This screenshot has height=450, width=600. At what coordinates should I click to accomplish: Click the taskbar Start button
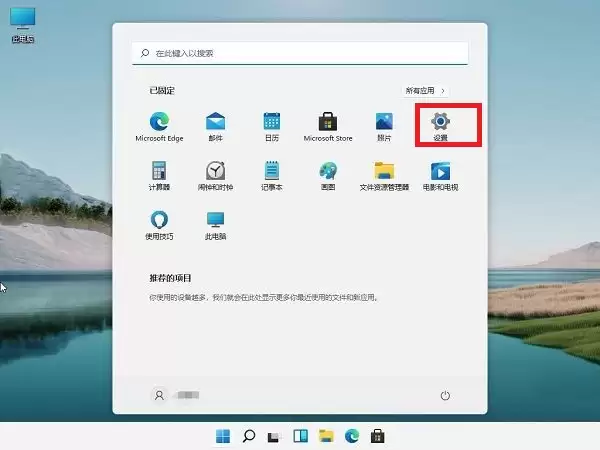coord(223,436)
